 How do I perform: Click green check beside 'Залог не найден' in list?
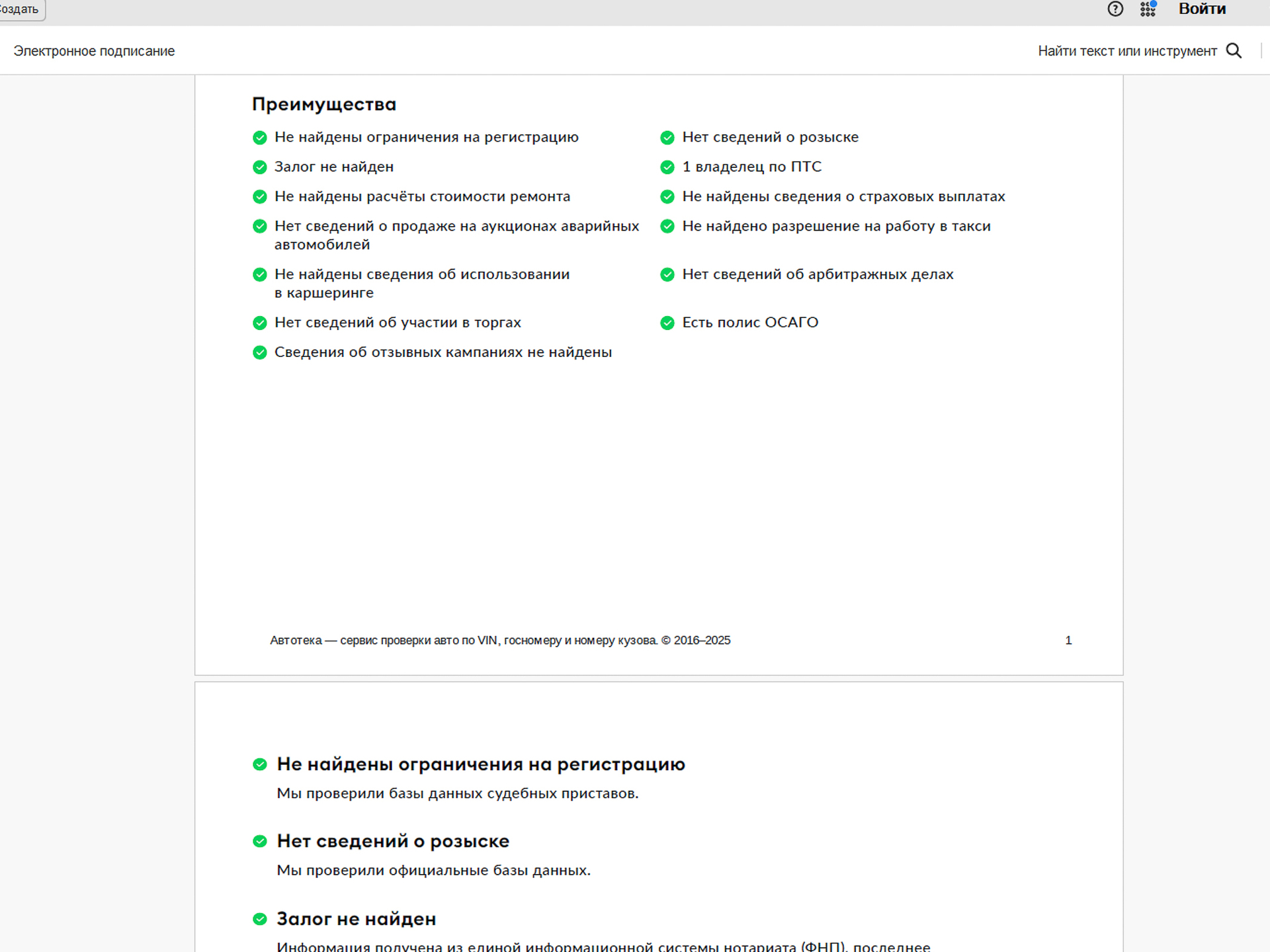click(x=260, y=167)
